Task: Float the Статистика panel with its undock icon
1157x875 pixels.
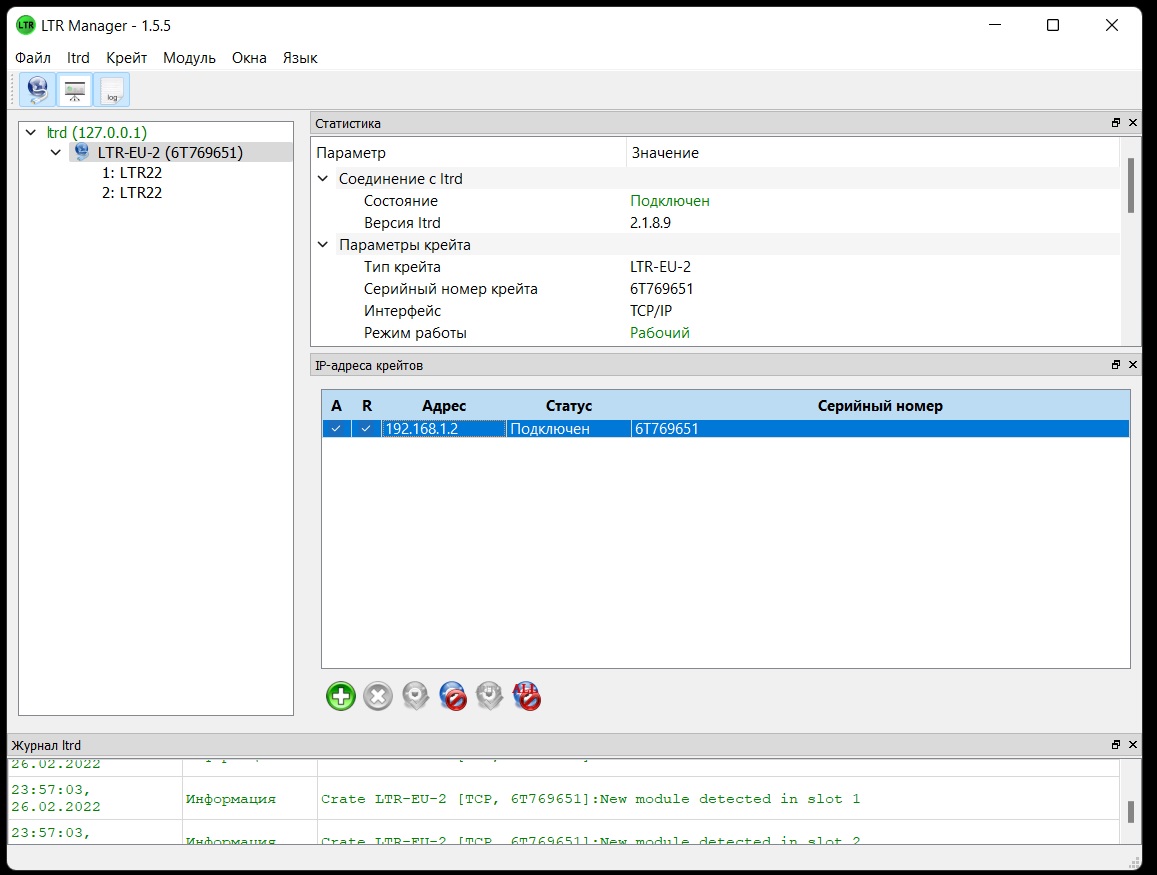Action: coord(1116,123)
